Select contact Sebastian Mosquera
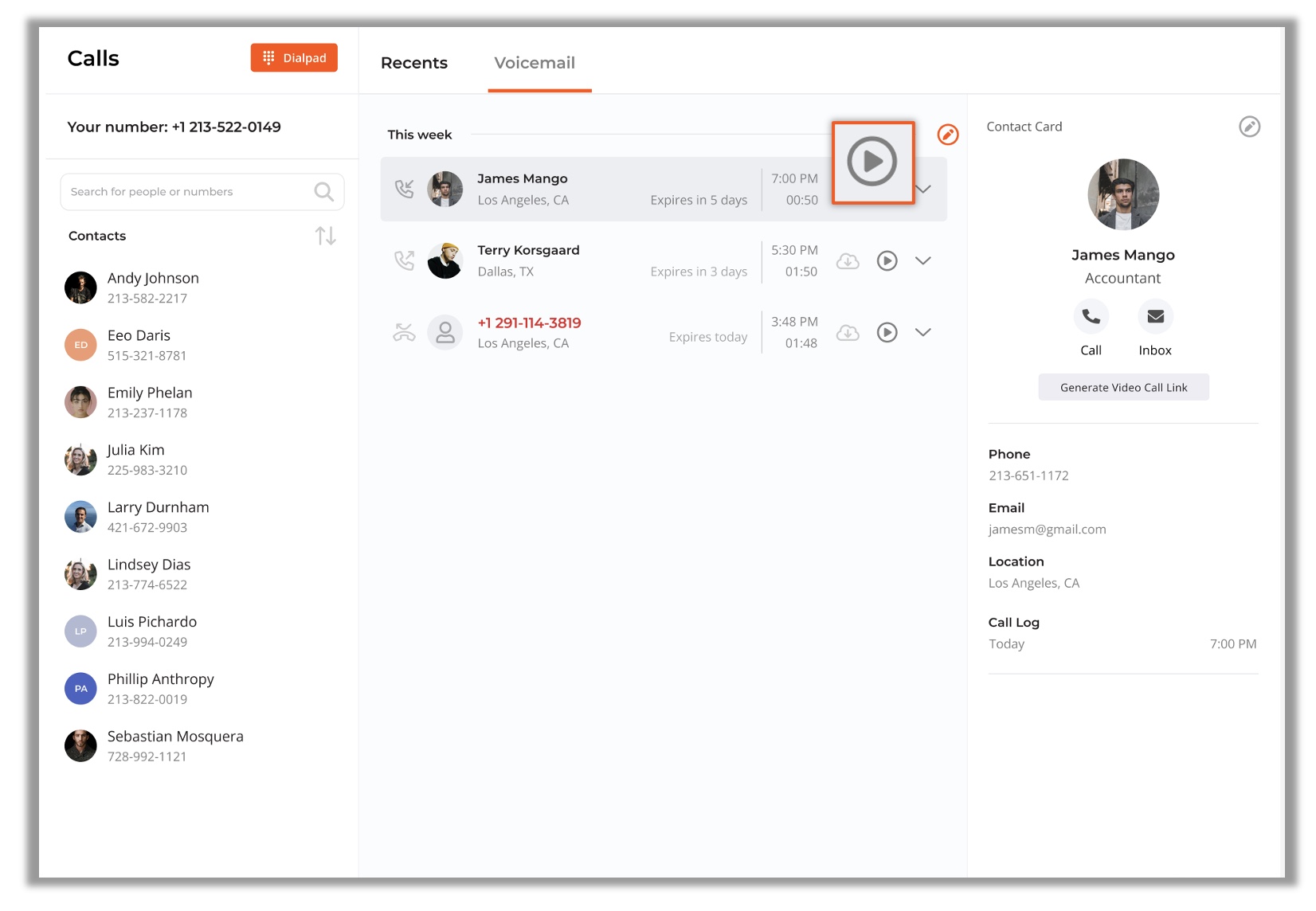The height and width of the screenshot is (911, 1316). pyautogui.click(x=202, y=747)
